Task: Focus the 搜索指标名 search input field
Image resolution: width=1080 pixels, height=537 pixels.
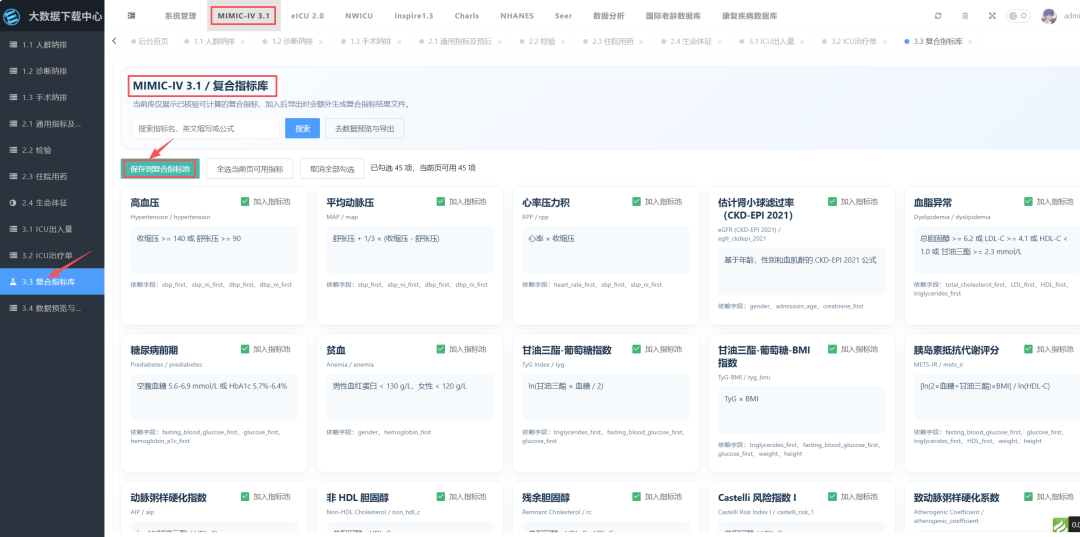Action: tap(206, 129)
